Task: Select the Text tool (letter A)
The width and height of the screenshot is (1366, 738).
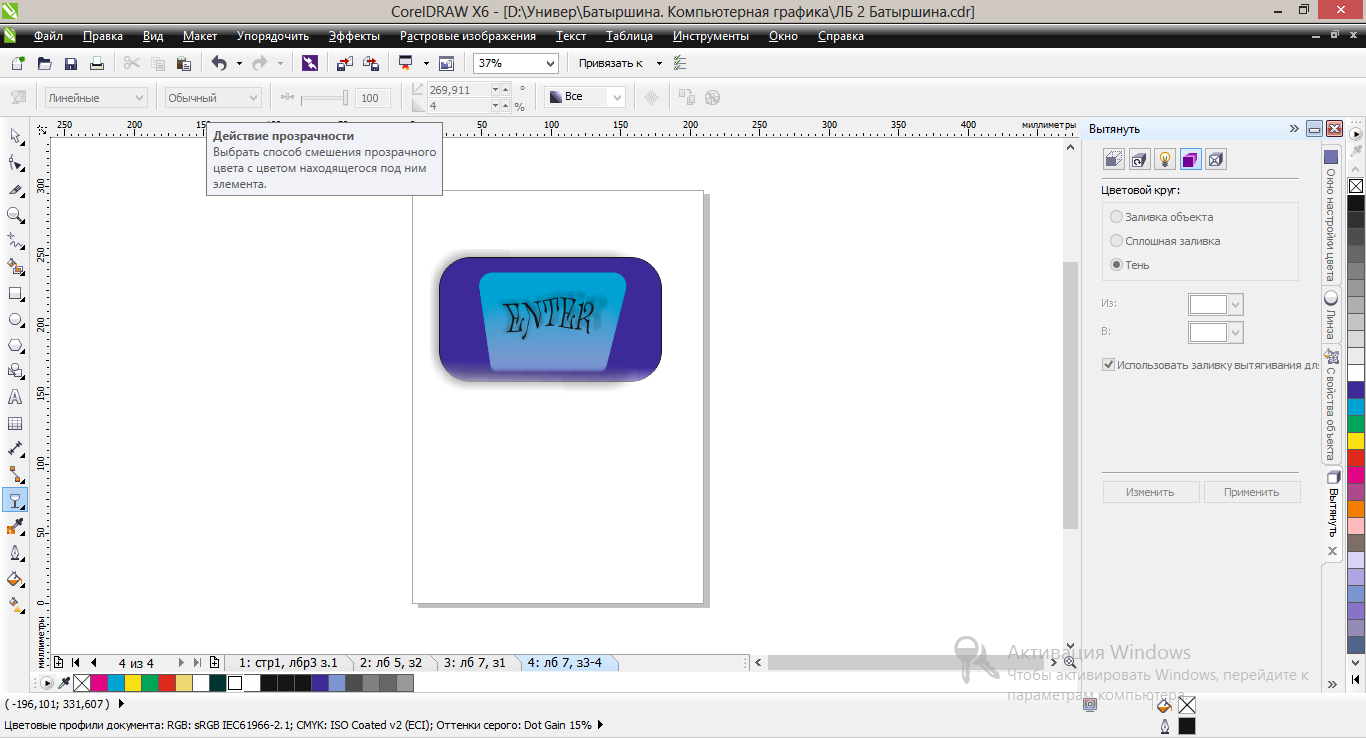Action: coord(15,397)
